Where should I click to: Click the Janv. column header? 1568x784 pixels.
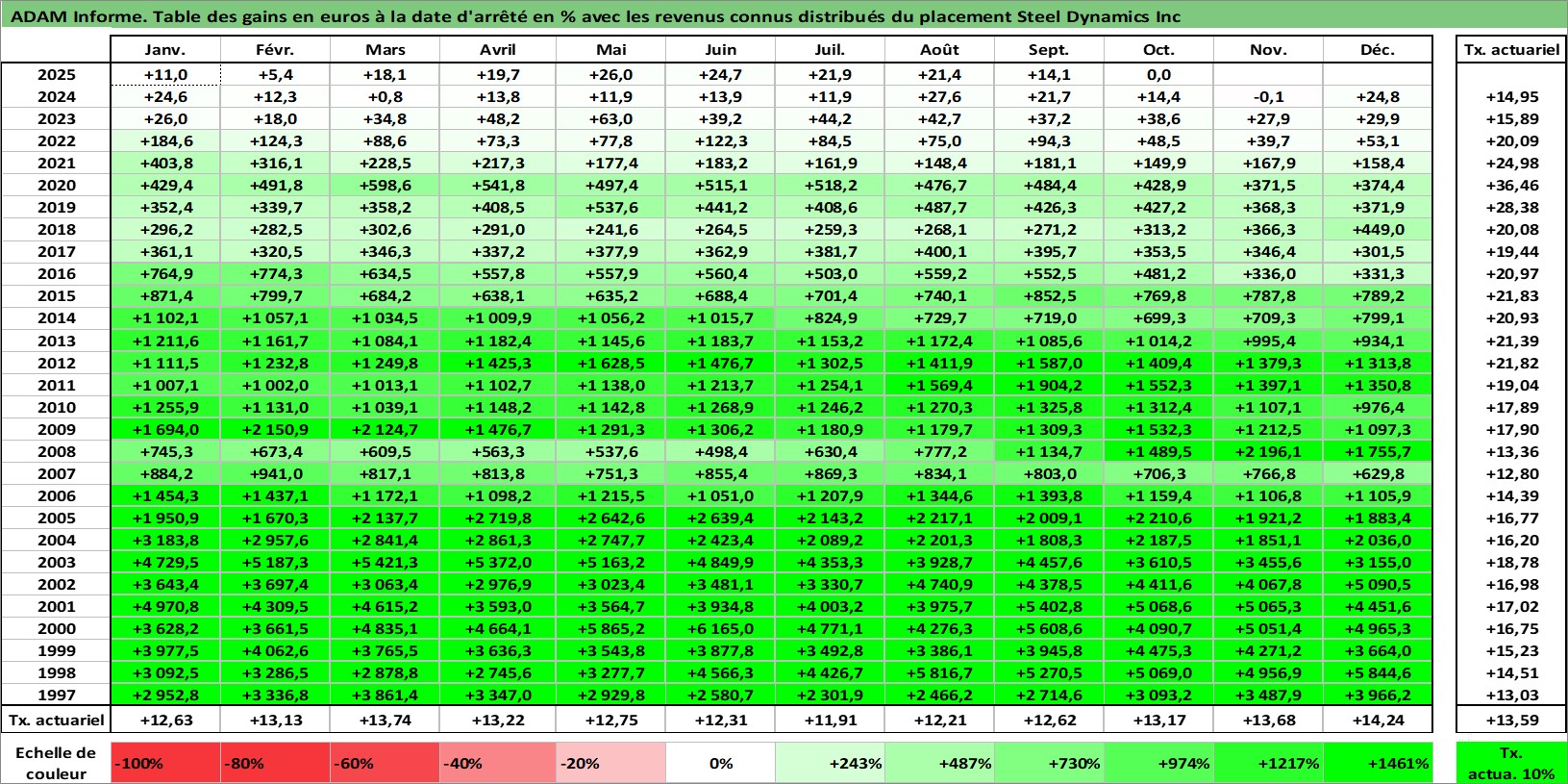pyautogui.click(x=165, y=50)
